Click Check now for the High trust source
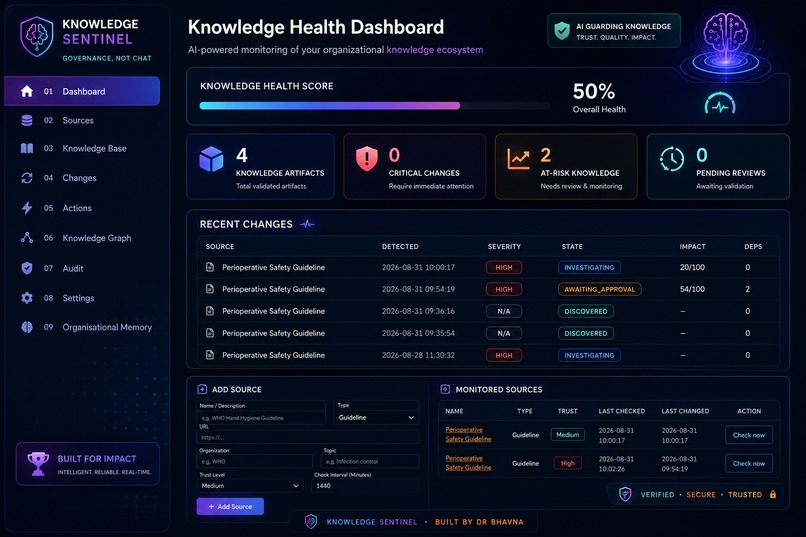This screenshot has height=537, width=806. click(x=748, y=463)
